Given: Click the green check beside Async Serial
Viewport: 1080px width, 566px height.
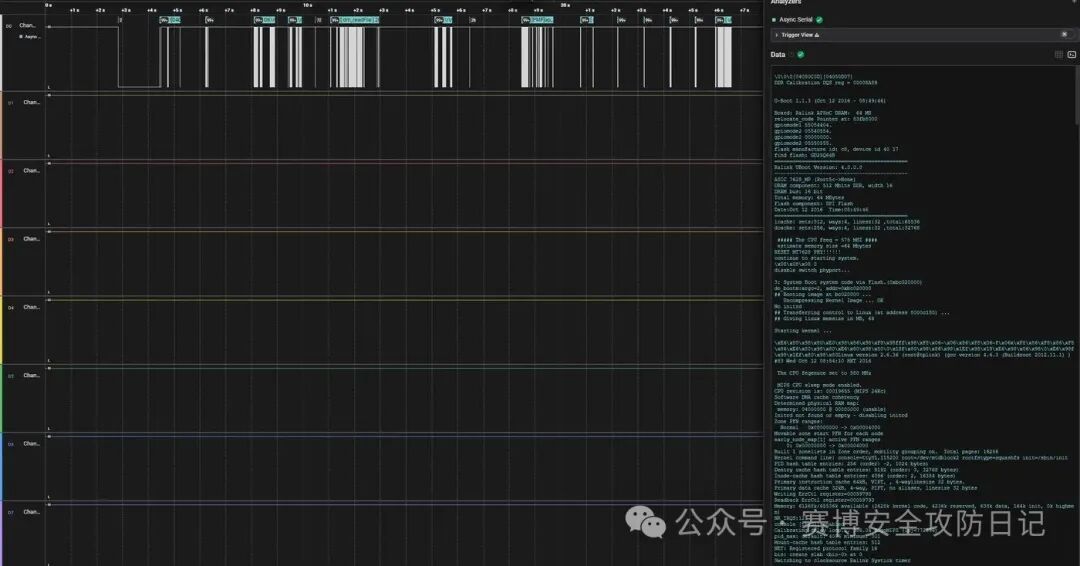Looking at the screenshot, I should click(x=819, y=20).
